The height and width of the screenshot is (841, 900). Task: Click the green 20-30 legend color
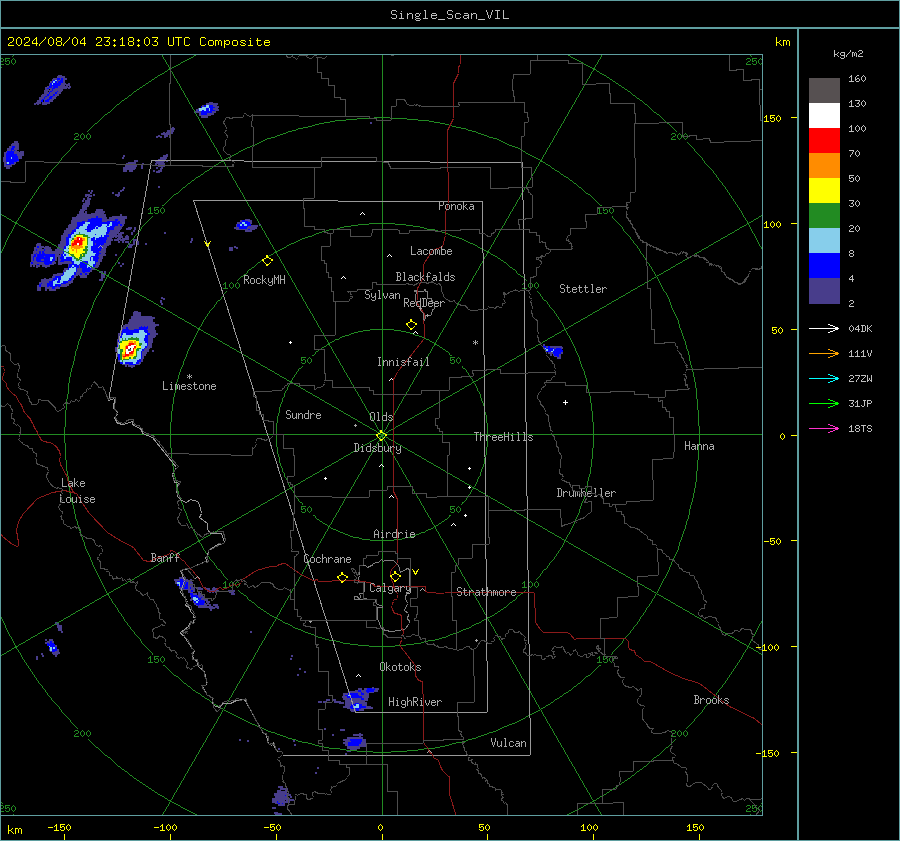(824, 216)
